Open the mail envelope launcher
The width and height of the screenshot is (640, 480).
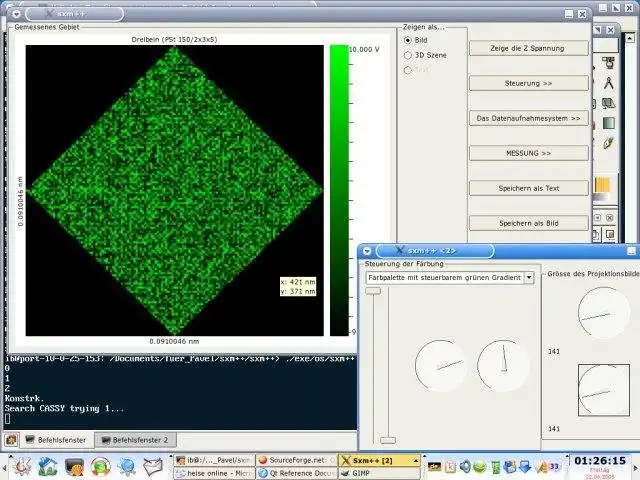click(x=153, y=467)
